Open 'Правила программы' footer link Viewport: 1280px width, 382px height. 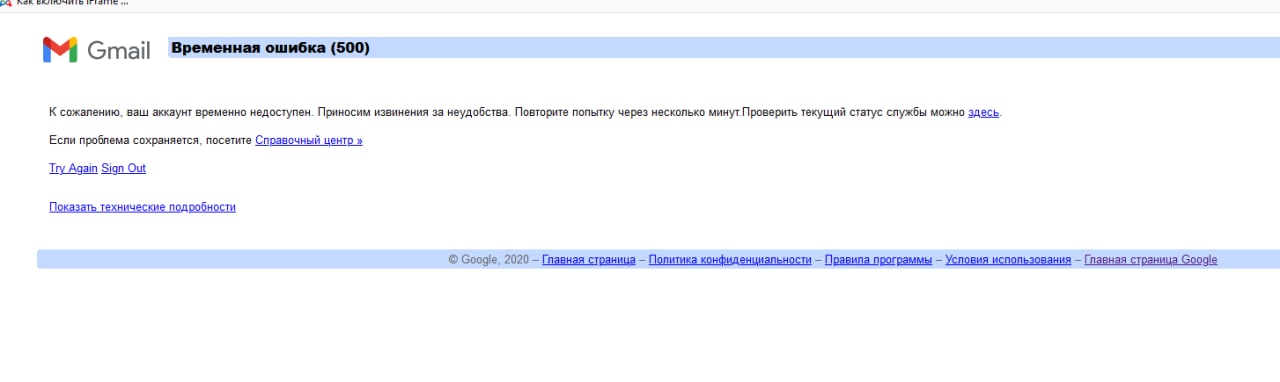878,260
